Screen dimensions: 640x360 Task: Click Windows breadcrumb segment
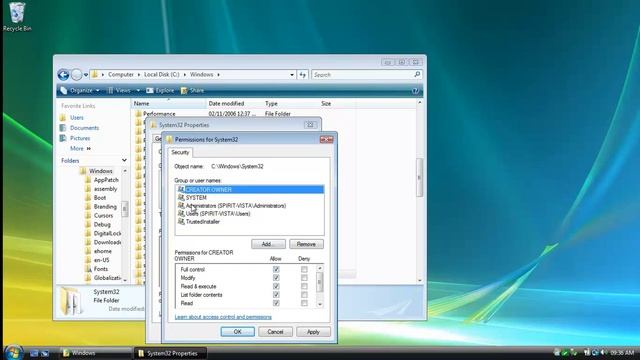201,75
